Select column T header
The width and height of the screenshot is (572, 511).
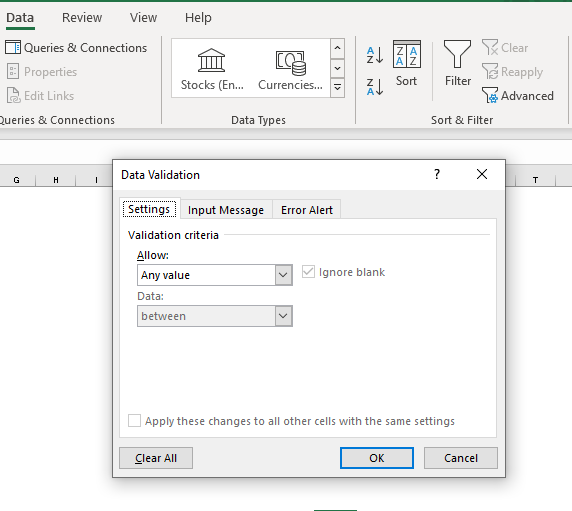click(x=535, y=180)
